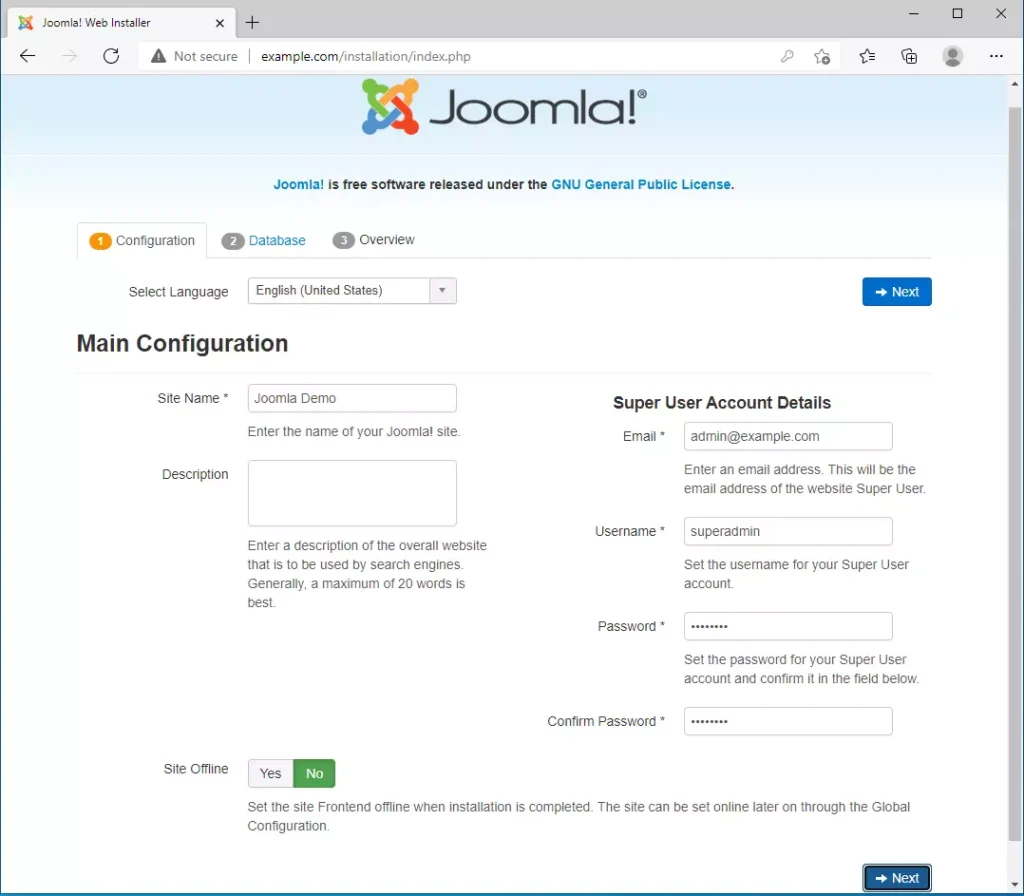Click the browser forward arrow
The image size is (1024, 896).
coord(69,56)
